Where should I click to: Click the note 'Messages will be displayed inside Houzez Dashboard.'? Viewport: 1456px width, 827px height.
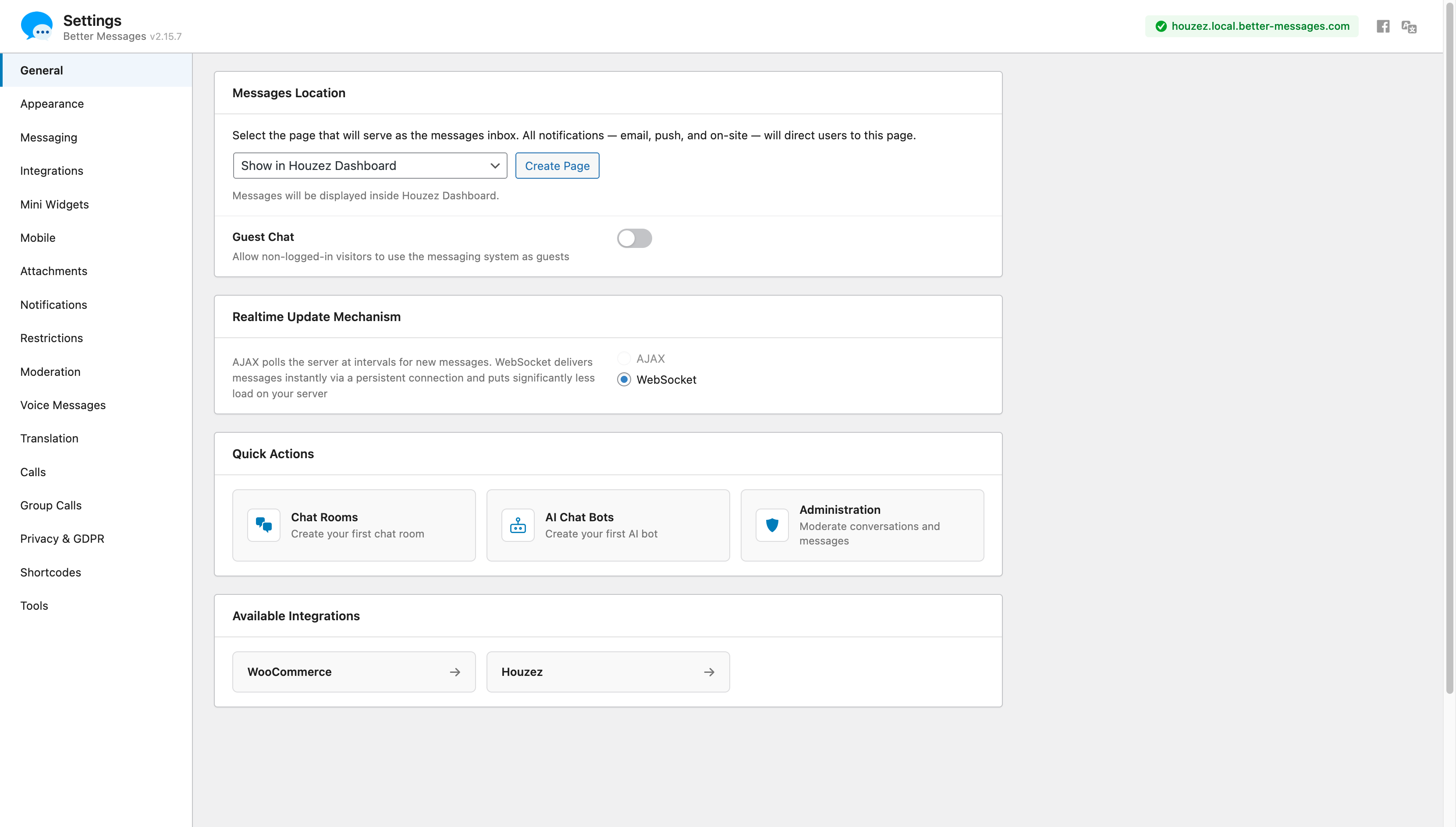point(366,195)
